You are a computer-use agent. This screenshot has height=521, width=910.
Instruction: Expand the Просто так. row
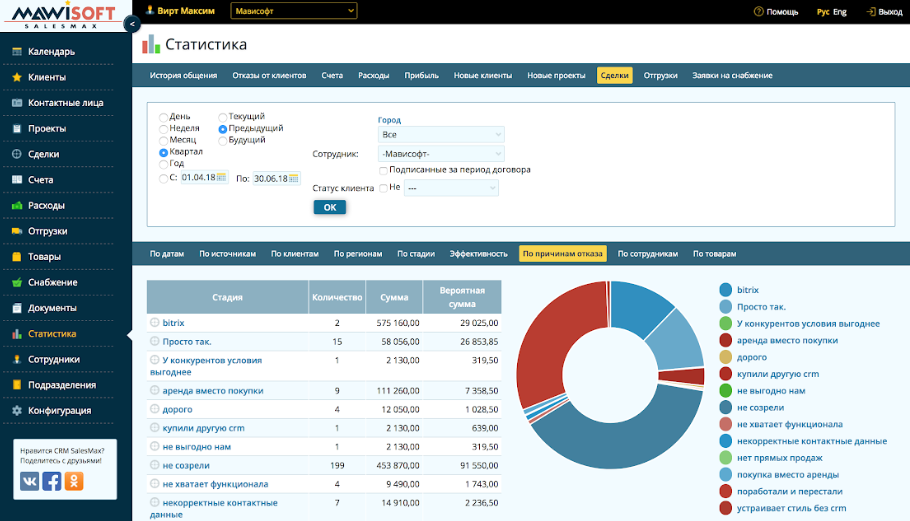click(154, 341)
